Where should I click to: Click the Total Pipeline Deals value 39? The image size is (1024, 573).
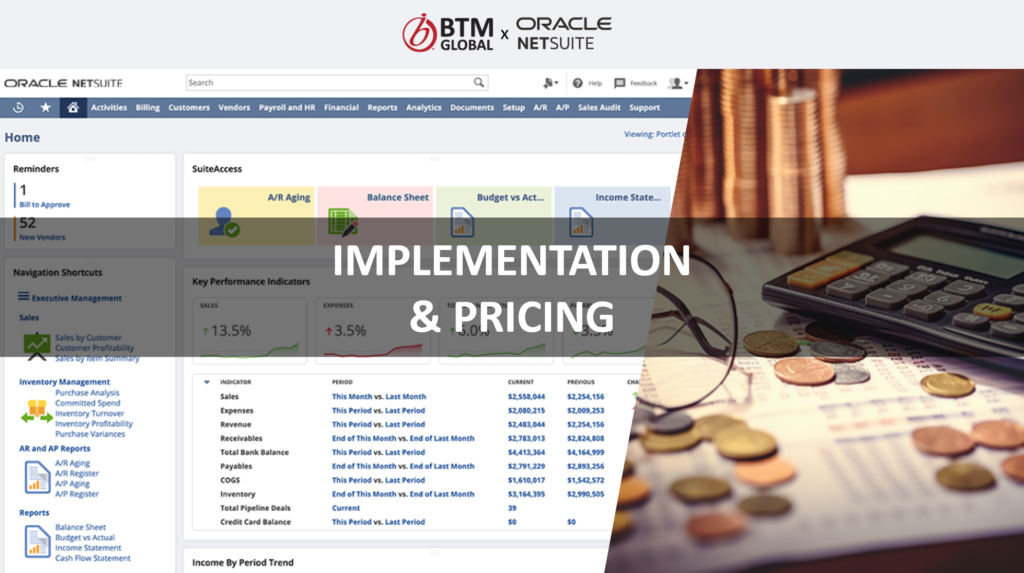pyautogui.click(x=511, y=508)
